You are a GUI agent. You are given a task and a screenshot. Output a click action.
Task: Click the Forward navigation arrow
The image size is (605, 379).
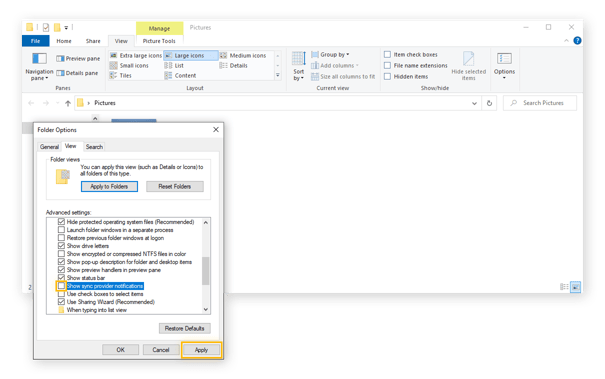(x=46, y=103)
